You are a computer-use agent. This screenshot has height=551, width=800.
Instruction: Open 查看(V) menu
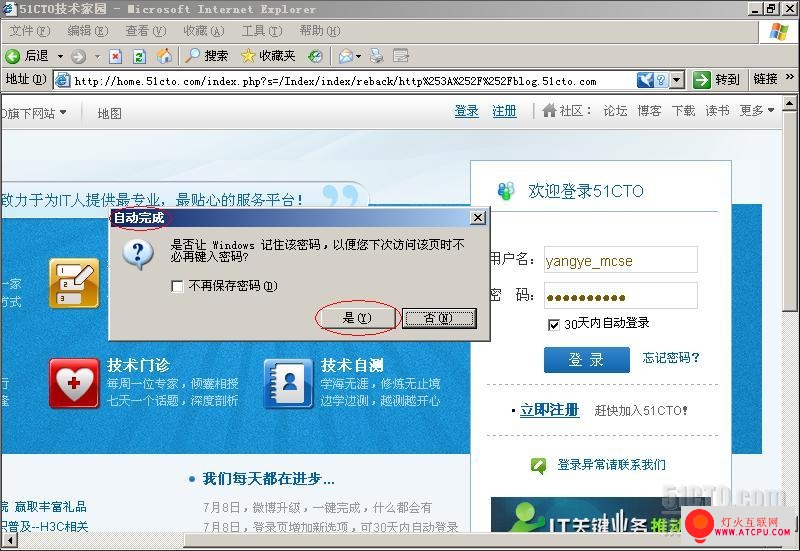click(146, 31)
